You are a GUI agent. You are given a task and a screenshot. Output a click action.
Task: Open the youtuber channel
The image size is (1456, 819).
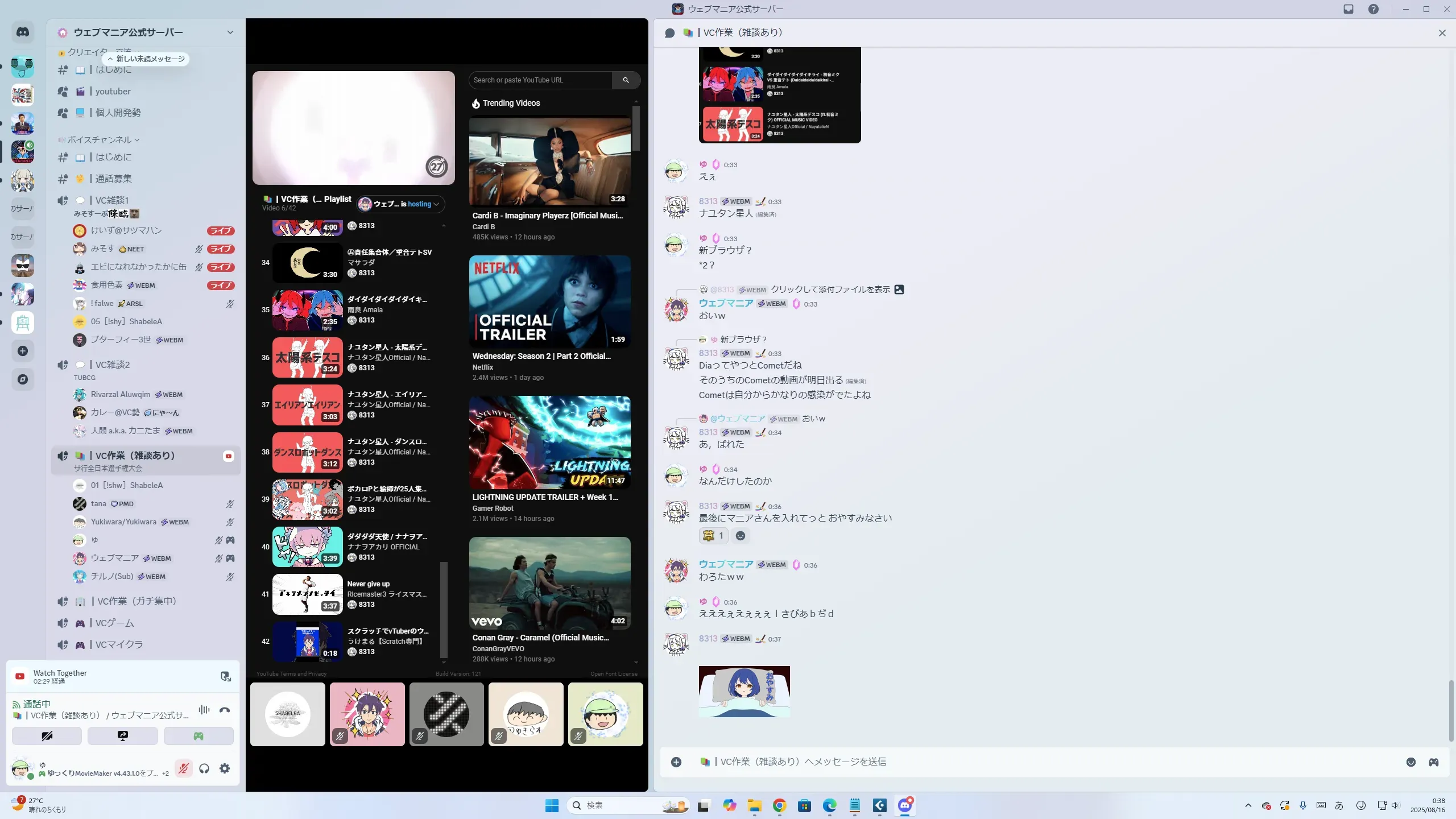tap(113, 92)
